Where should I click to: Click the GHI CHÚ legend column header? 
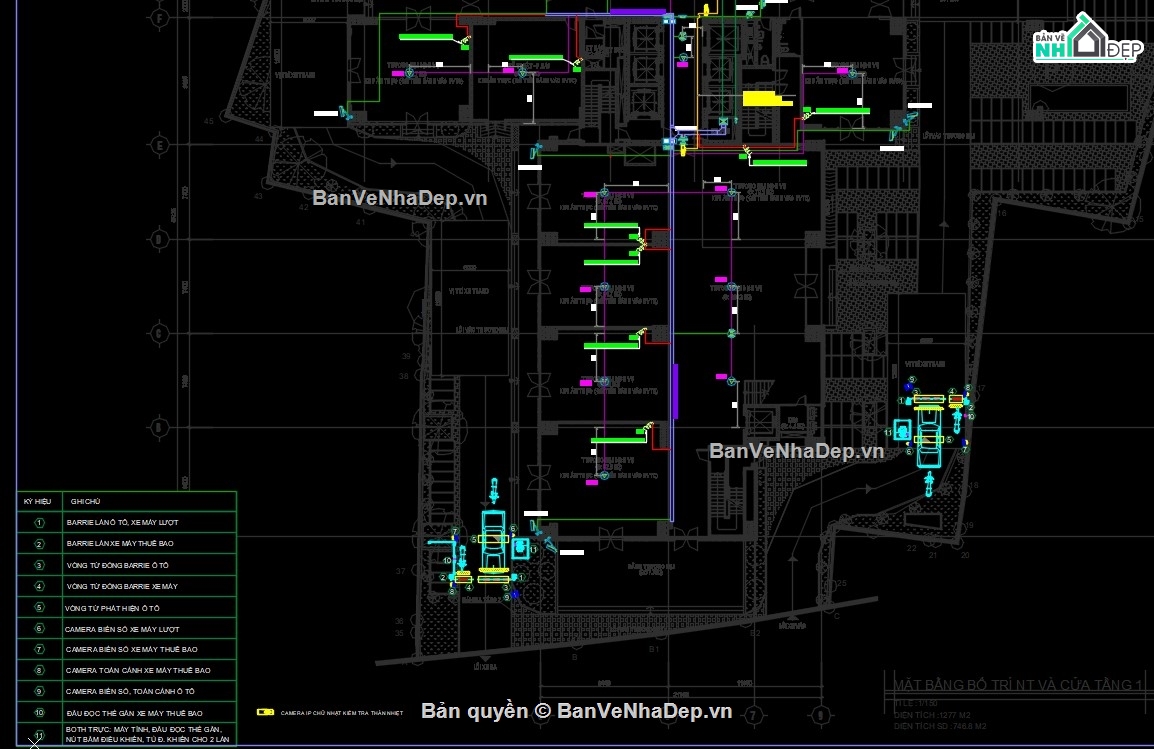(85, 501)
